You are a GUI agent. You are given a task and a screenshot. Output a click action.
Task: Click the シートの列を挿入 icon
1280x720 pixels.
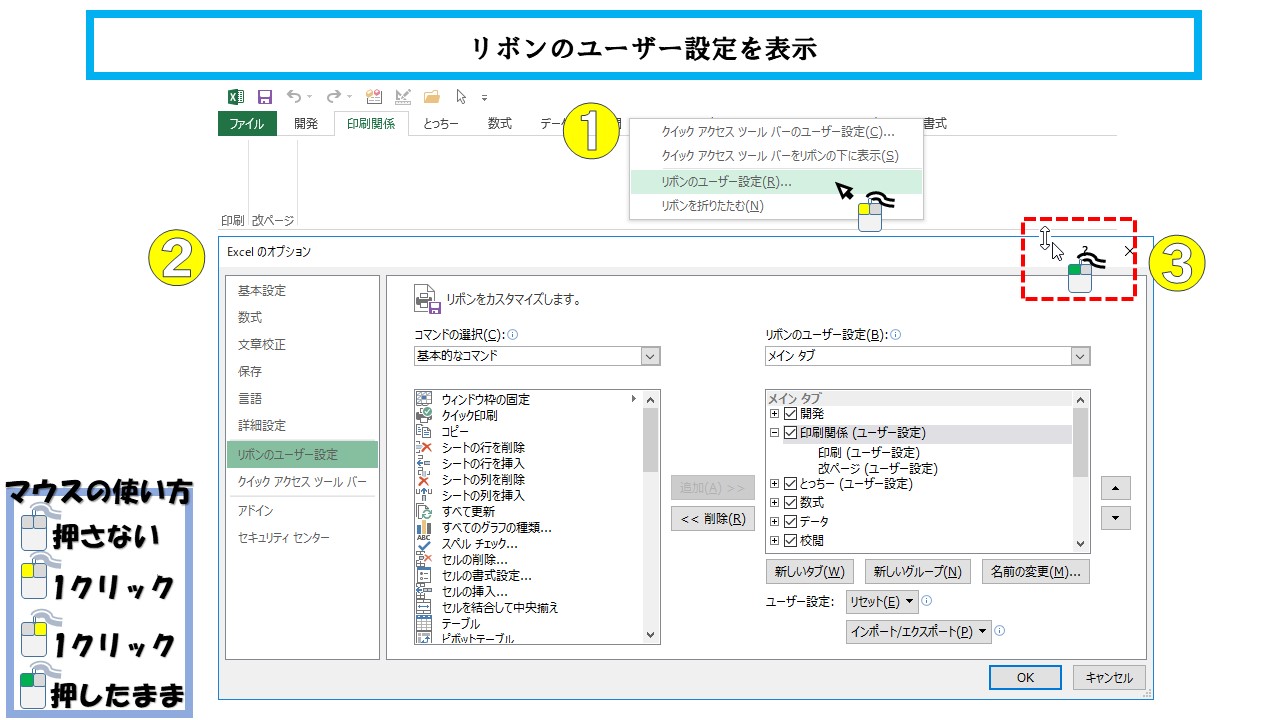[423, 495]
